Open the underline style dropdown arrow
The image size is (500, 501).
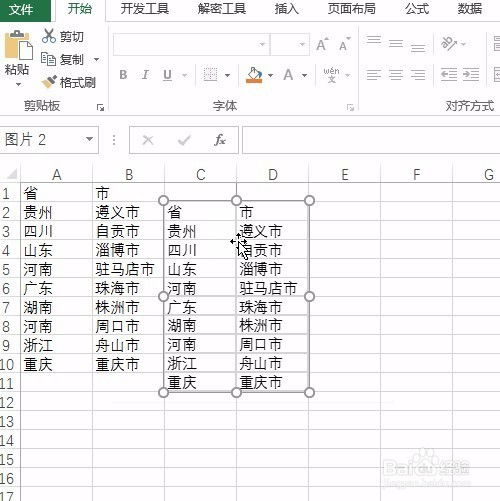[185, 75]
